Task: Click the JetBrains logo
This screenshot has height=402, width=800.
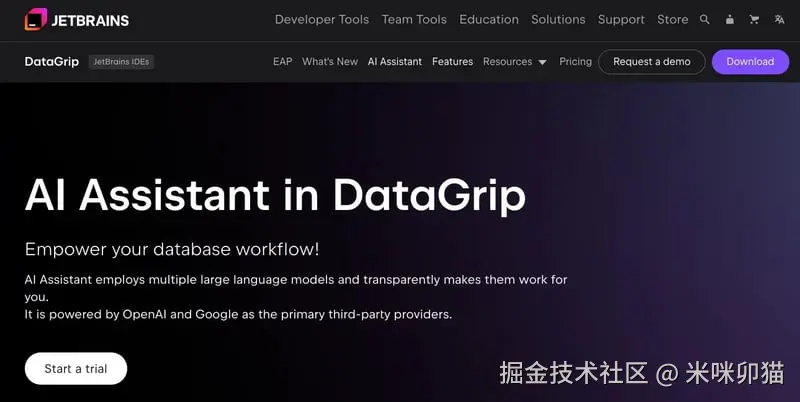Action: [77, 20]
